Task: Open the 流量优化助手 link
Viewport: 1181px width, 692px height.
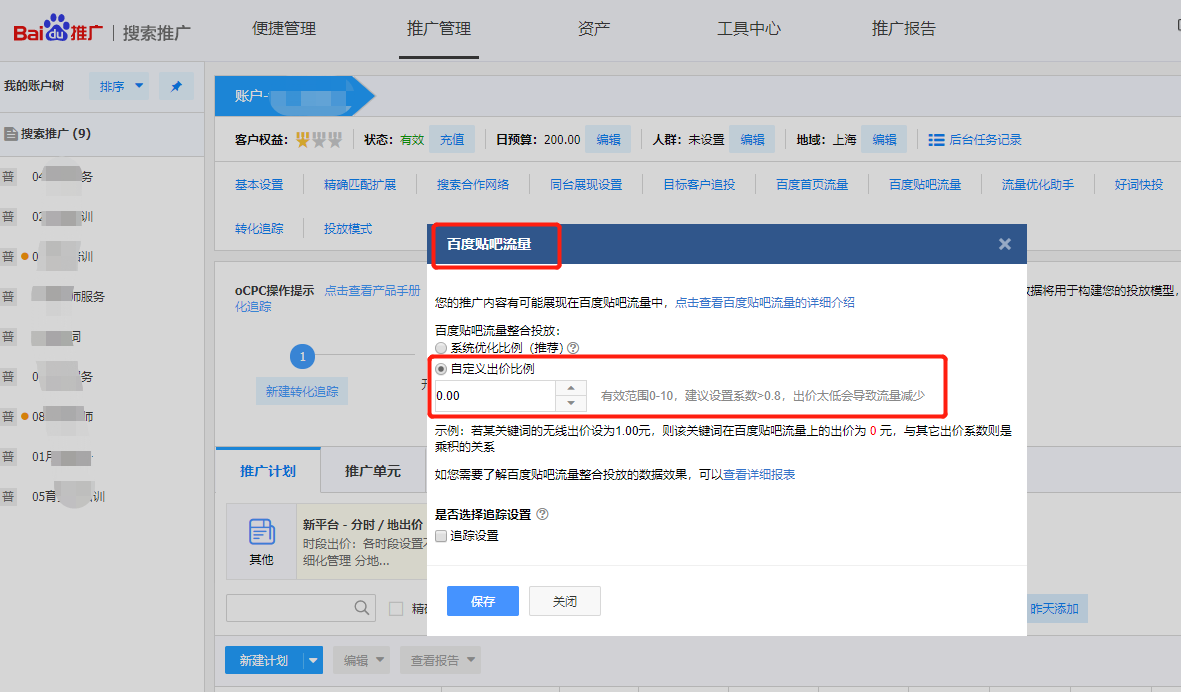Action: [x=1038, y=184]
